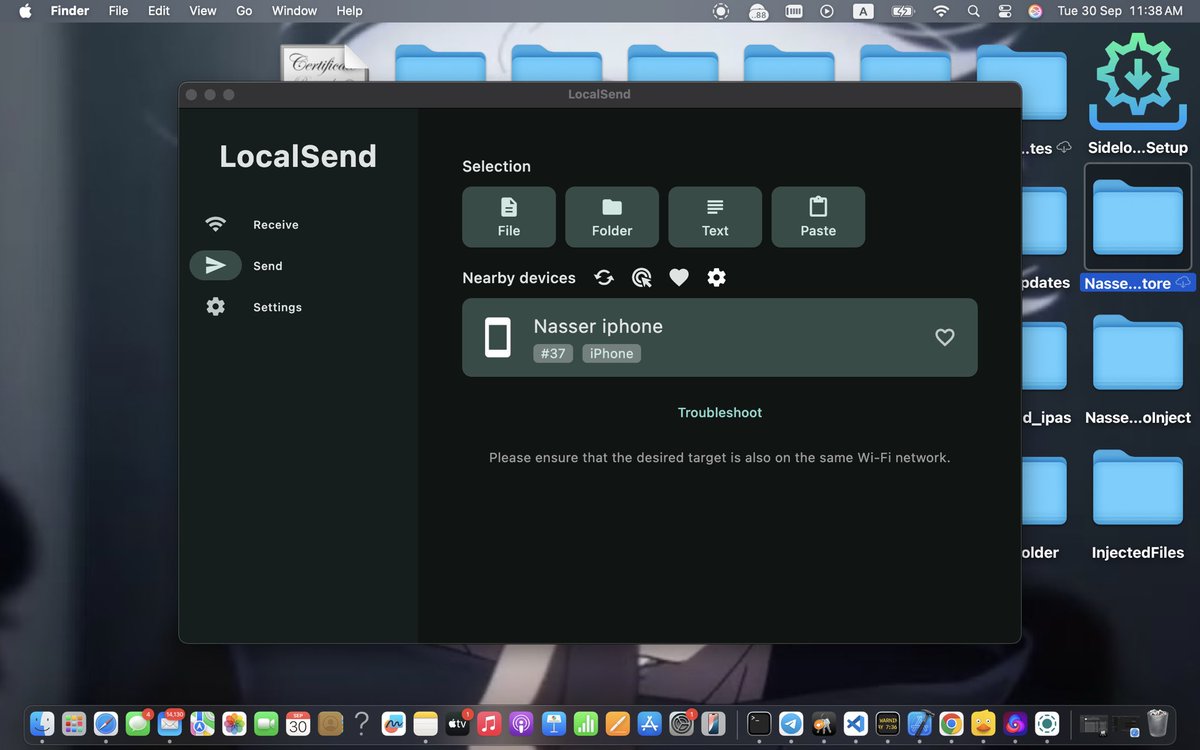Choose Text as selection type

coord(715,217)
